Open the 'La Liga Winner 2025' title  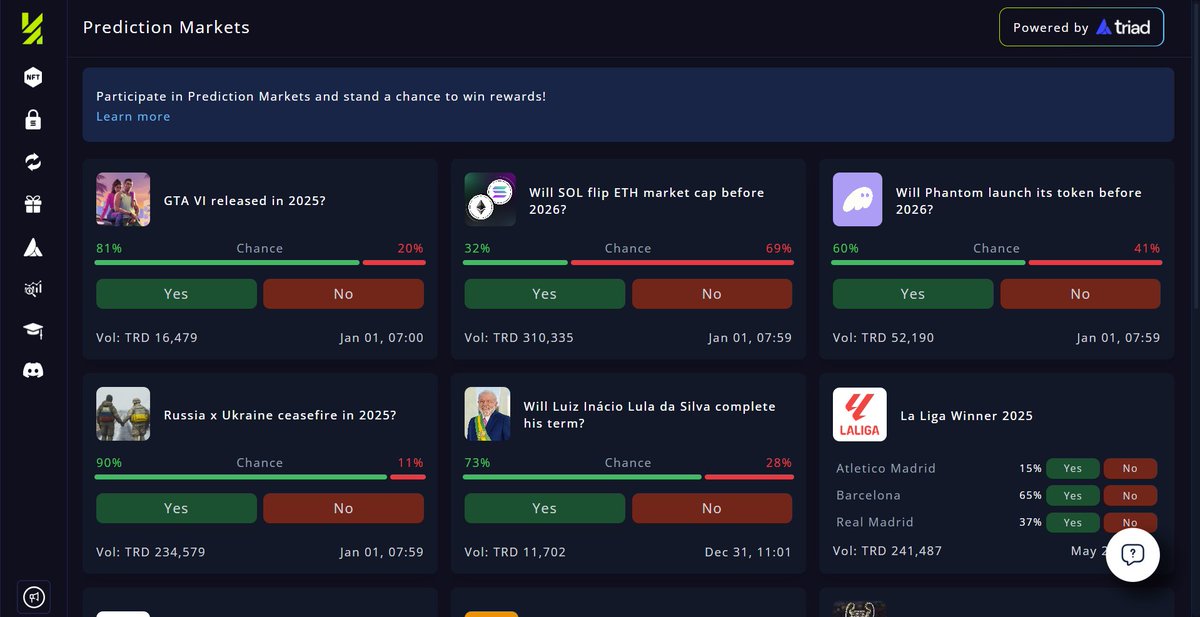point(967,416)
